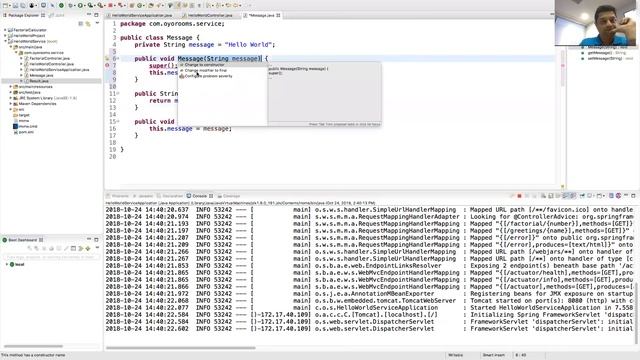Select Message.java in Package Explorer
Image resolution: width=640 pixels, height=360 pixels.
point(42,76)
